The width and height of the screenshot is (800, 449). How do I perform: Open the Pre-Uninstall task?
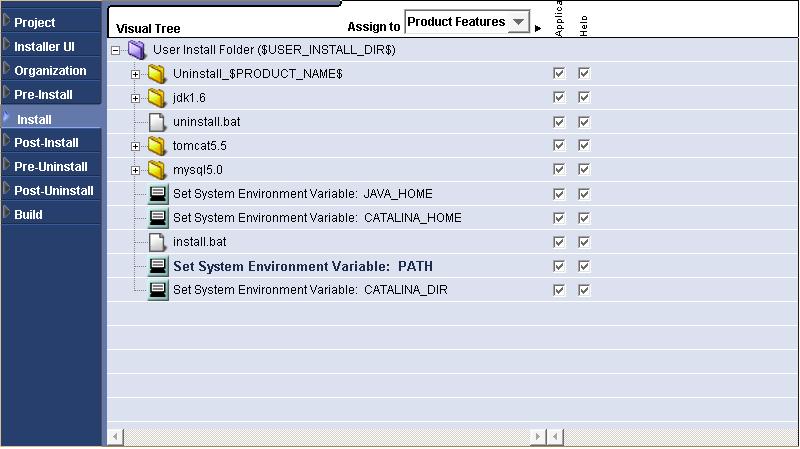tap(51, 166)
